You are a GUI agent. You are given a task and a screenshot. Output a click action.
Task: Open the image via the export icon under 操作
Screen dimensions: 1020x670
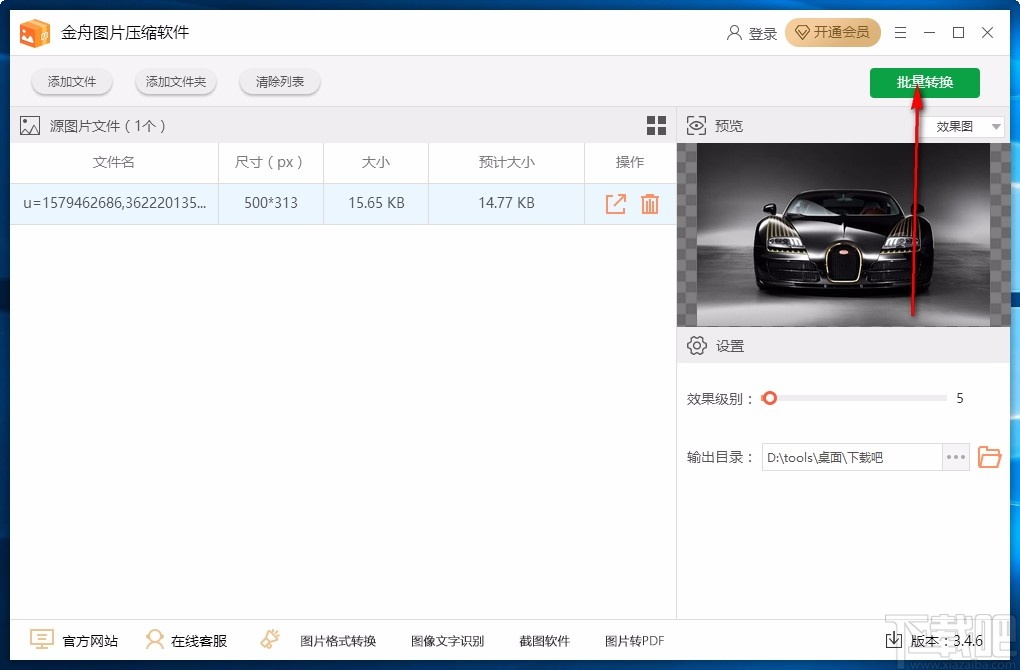pos(615,203)
